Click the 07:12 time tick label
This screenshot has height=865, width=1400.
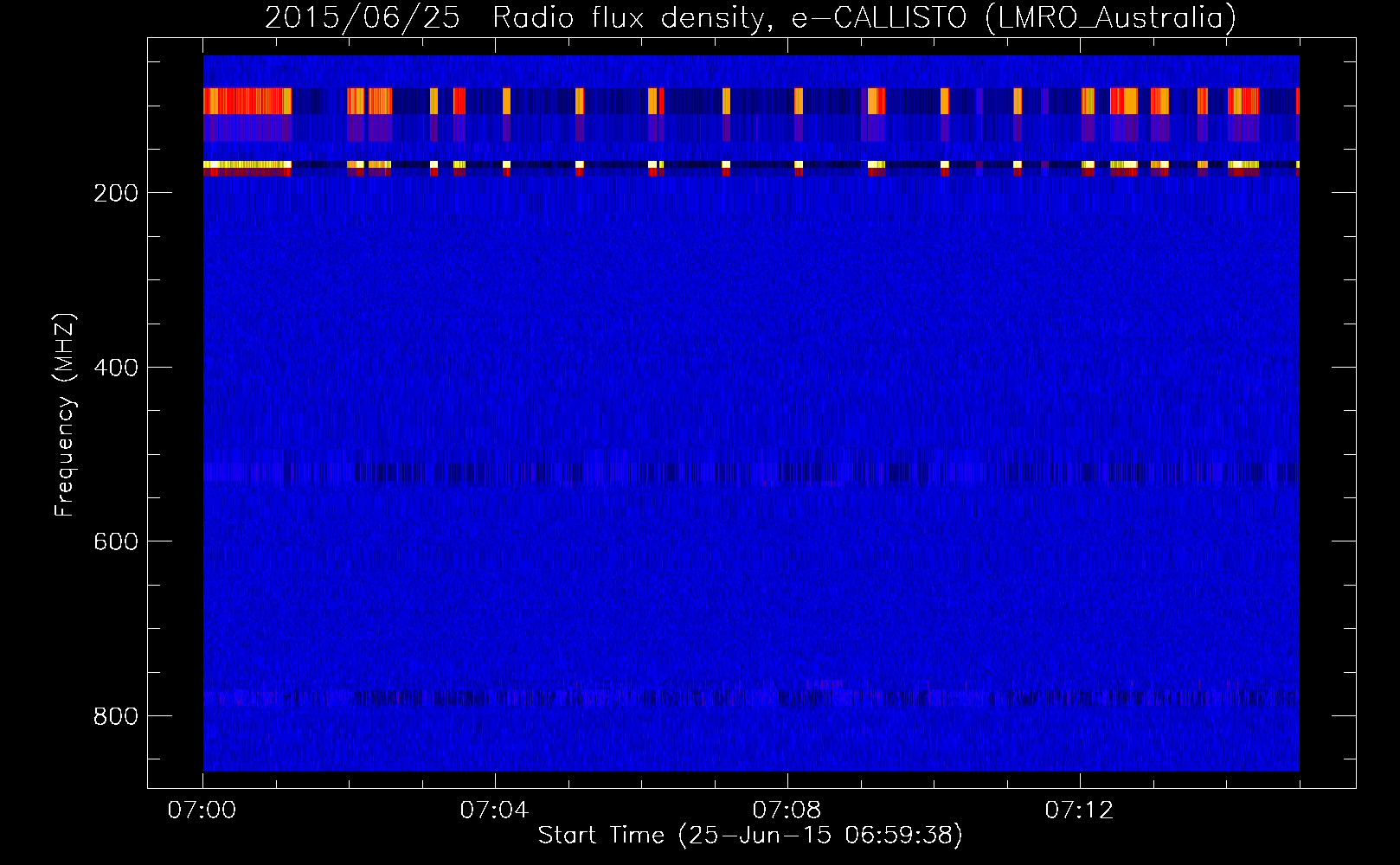point(1080,811)
